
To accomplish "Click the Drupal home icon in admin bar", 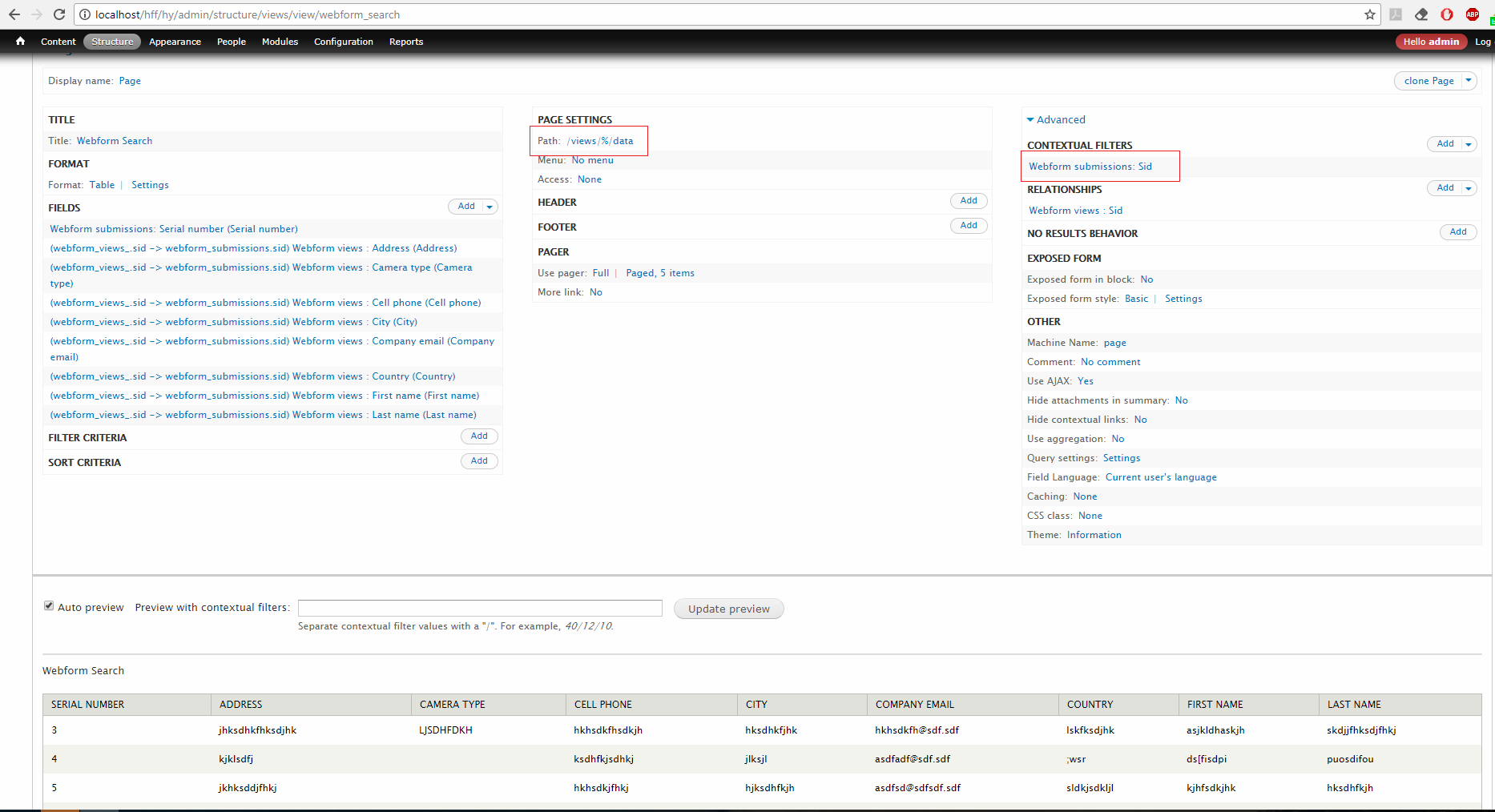I will [20, 41].
